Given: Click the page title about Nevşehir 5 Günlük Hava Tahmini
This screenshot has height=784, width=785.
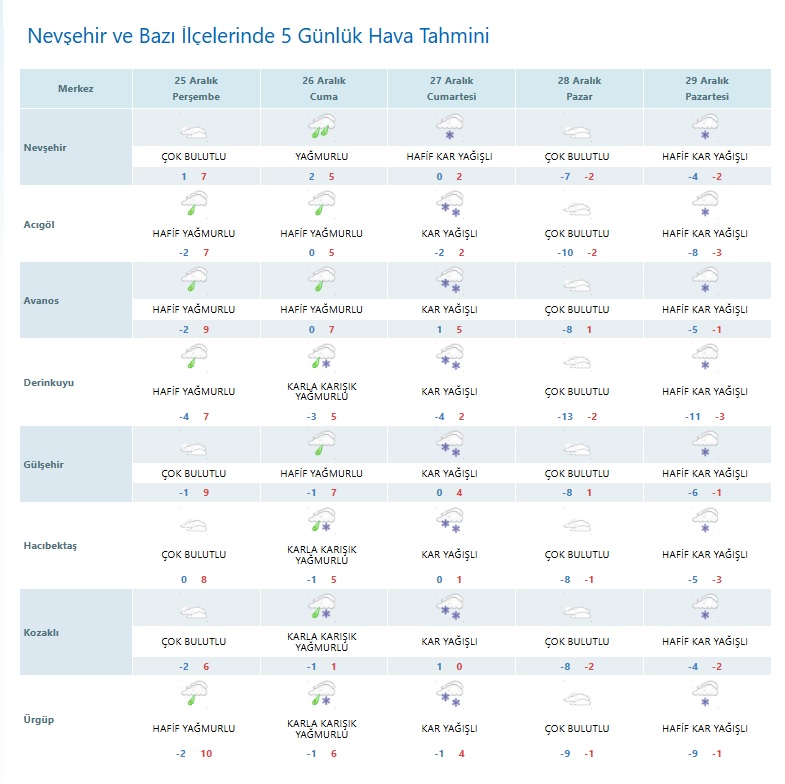Looking at the screenshot, I should [258, 38].
